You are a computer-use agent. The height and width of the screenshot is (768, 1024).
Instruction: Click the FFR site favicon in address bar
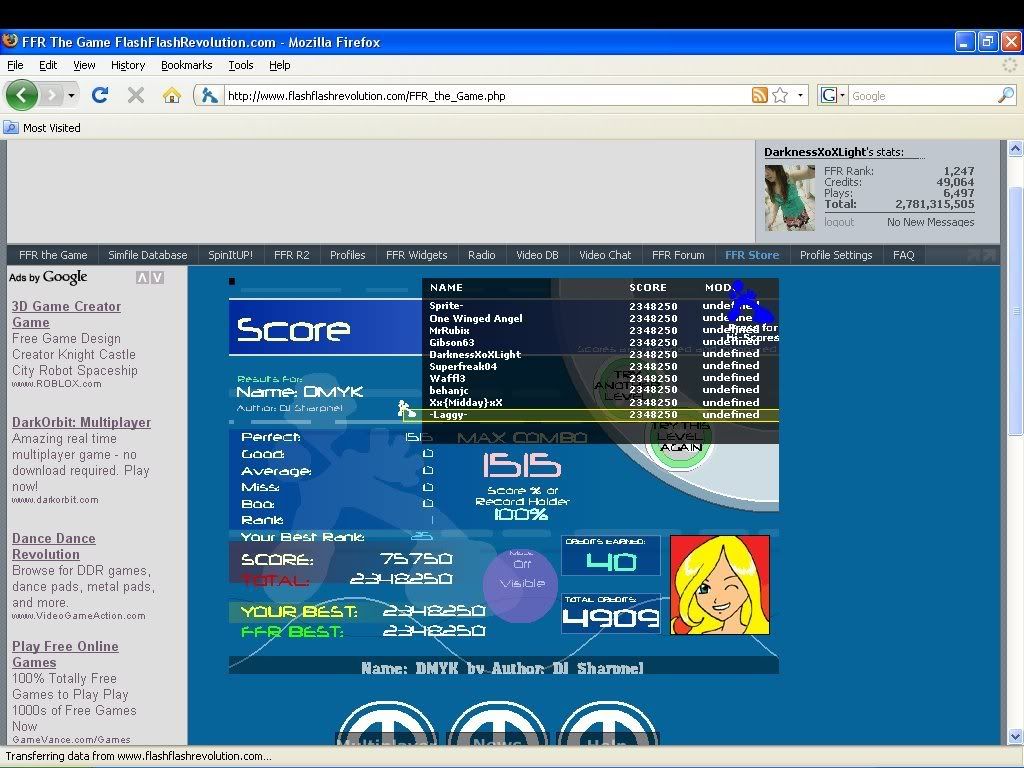(209, 96)
